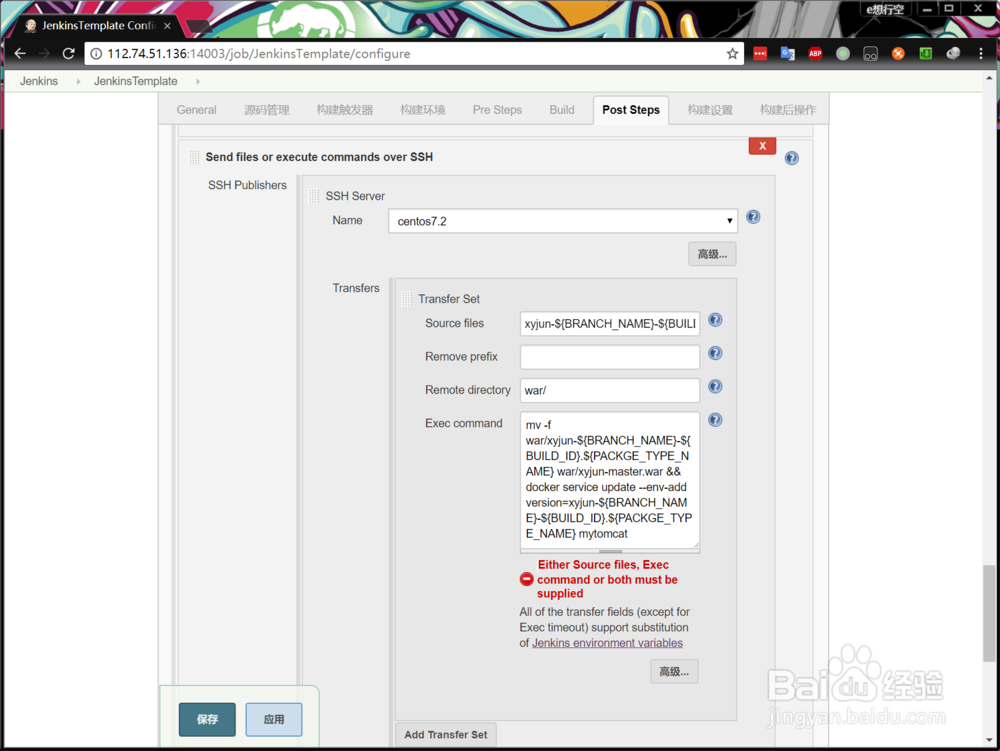
Task: Click 高级 button under SSH Server
Action: pyautogui.click(x=712, y=254)
